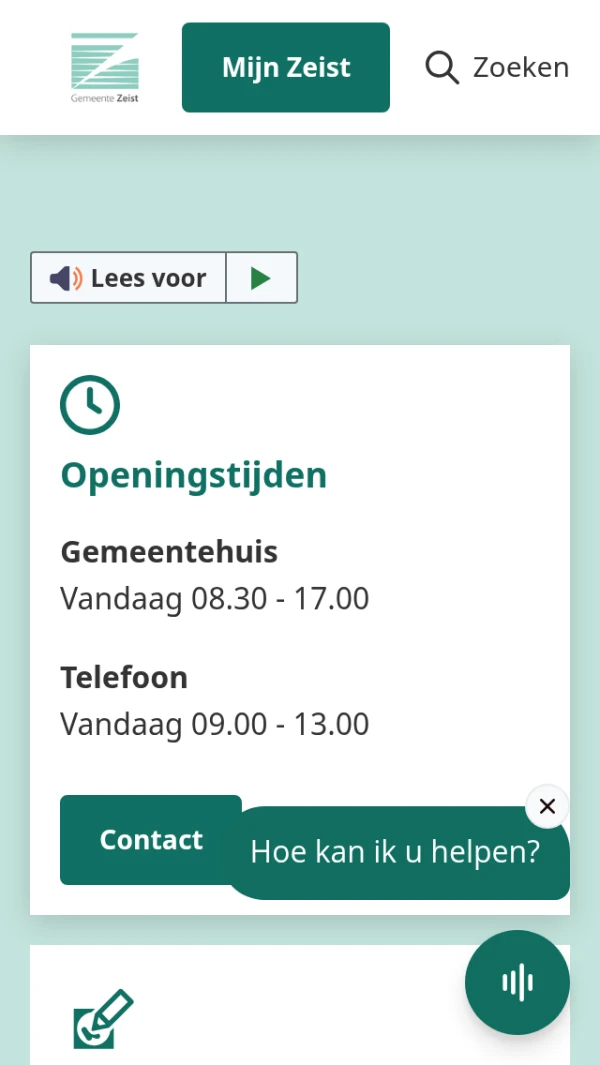Click the Gemeente Zeist logo

pos(104,66)
